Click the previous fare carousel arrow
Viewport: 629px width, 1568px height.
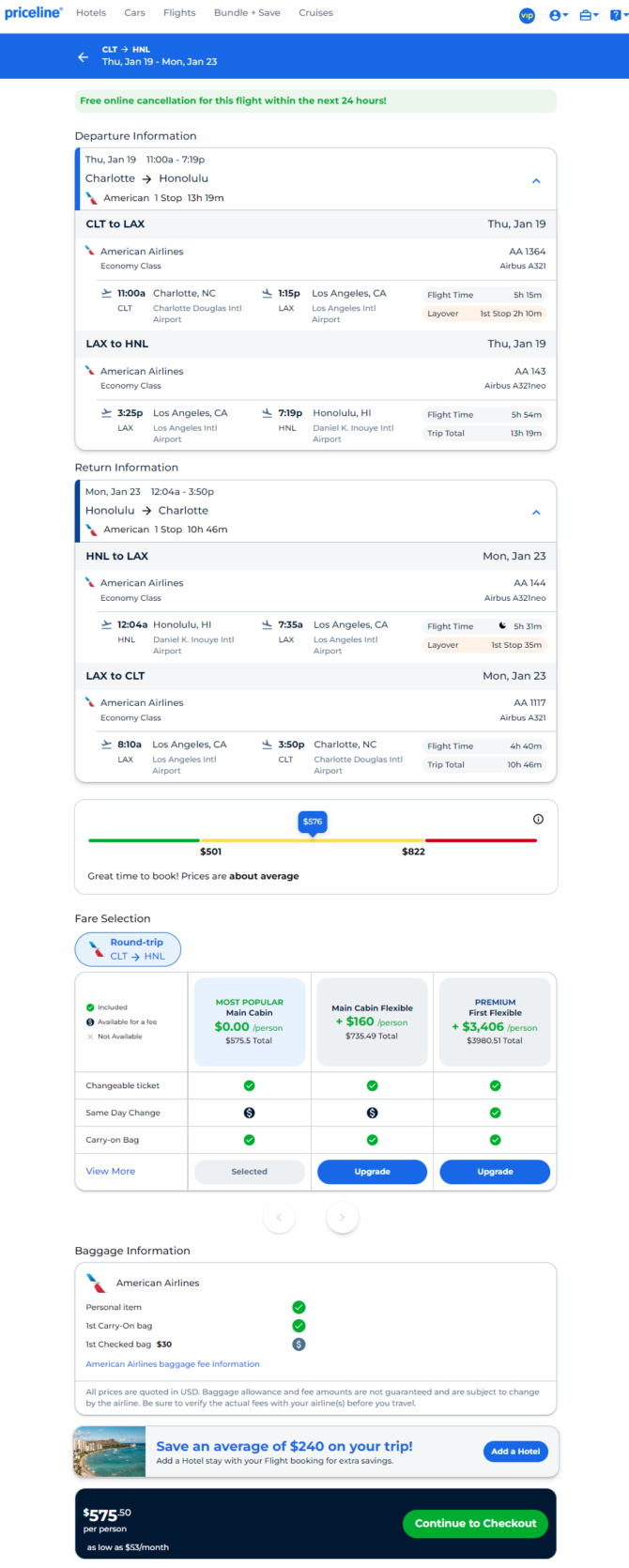pyautogui.click(x=279, y=1217)
